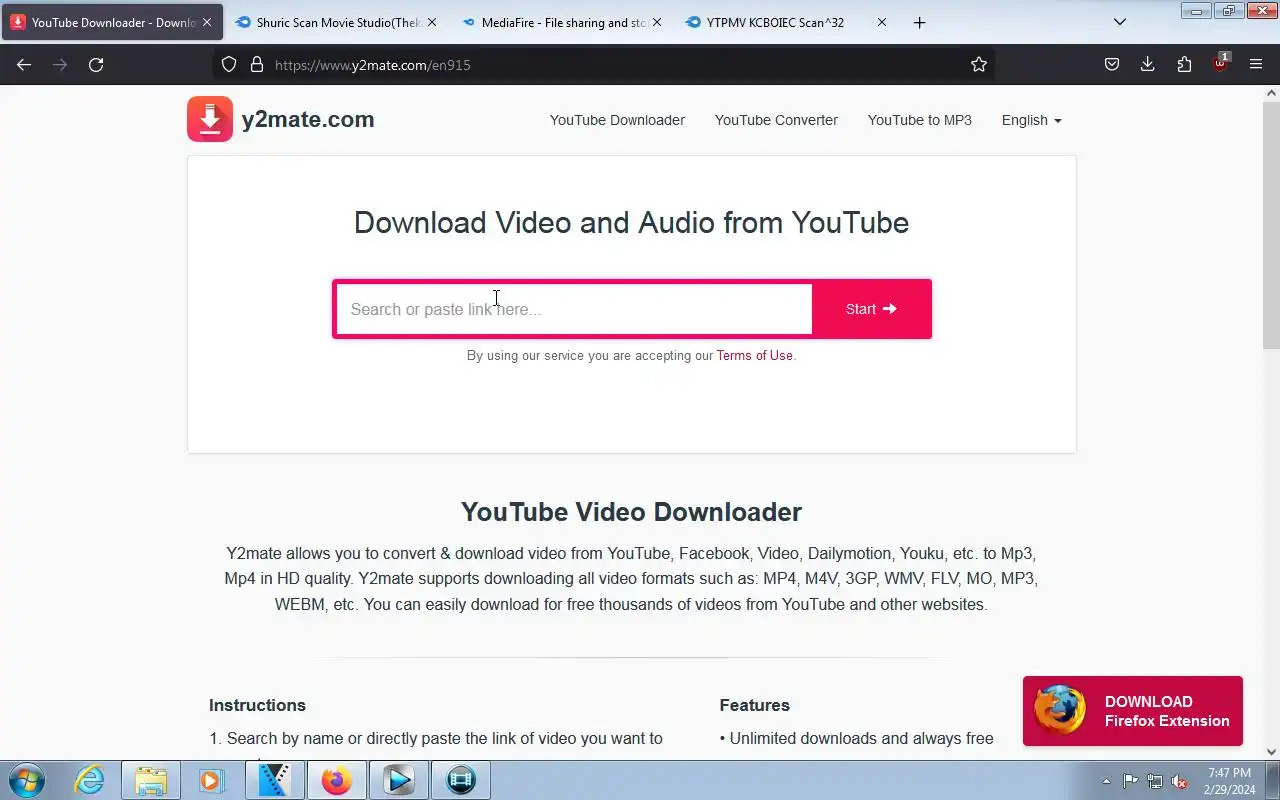Expand the English language dropdown
Image resolution: width=1280 pixels, height=800 pixels.
pos(1031,120)
